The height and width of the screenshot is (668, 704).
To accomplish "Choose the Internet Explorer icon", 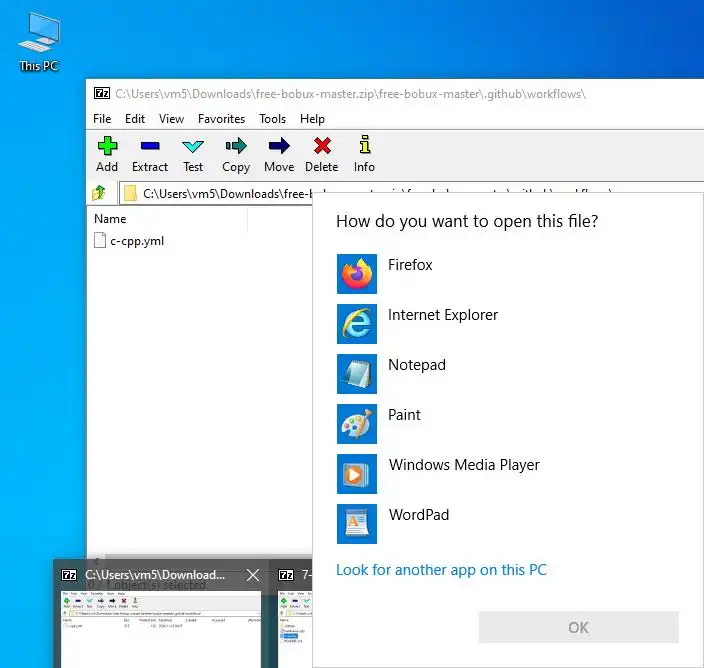I will point(356,324).
